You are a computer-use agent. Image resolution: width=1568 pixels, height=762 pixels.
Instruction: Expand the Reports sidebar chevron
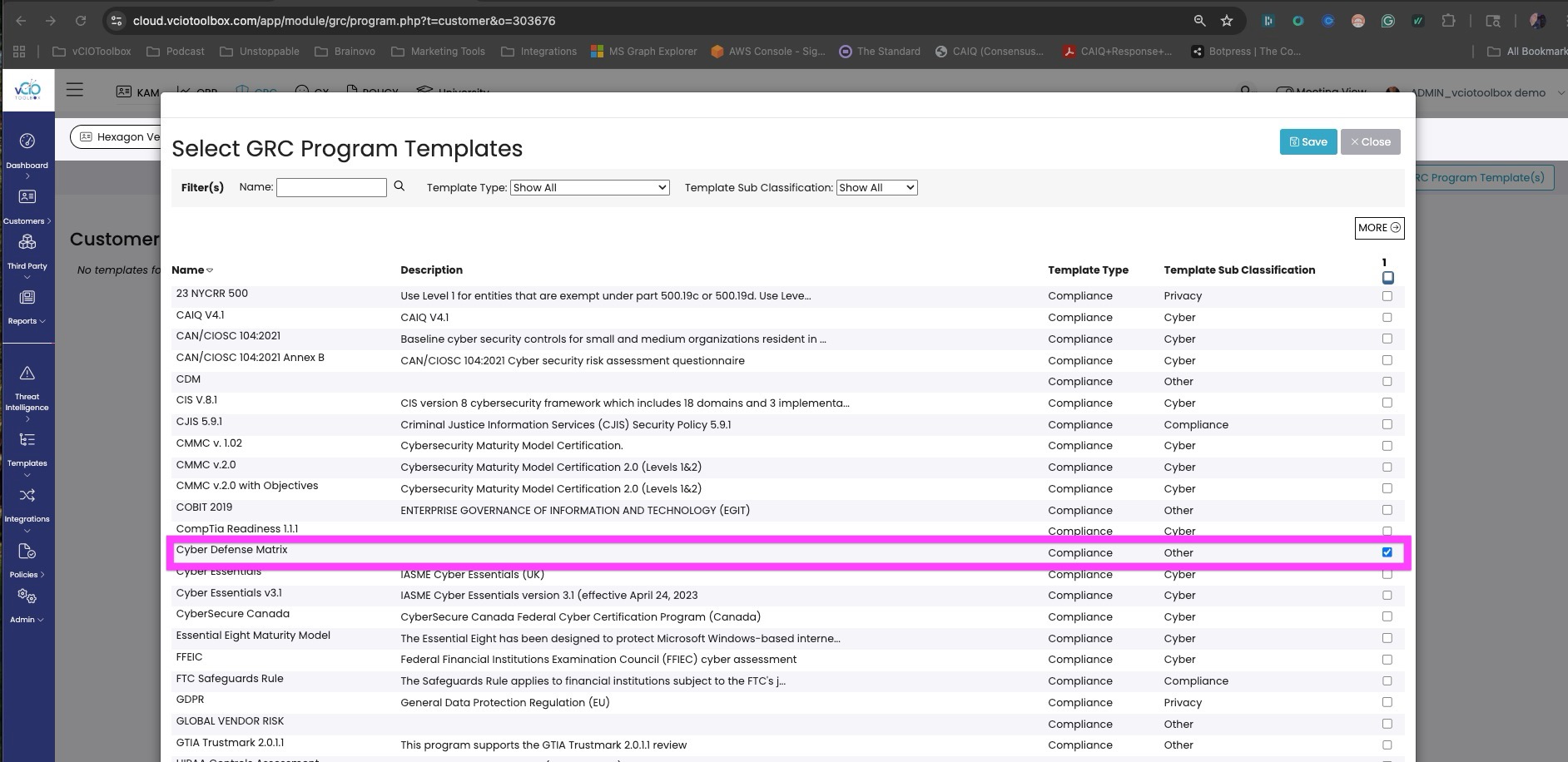coord(42,321)
